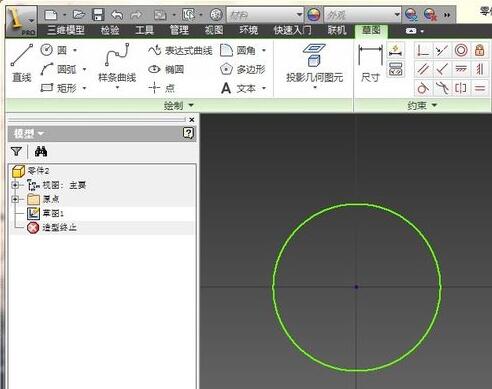Image resolution: width=492 pixels, height=389 pixels.
Task: Select the Text (文本) tool
Action: pyautogui.click(x=238, y=88)
